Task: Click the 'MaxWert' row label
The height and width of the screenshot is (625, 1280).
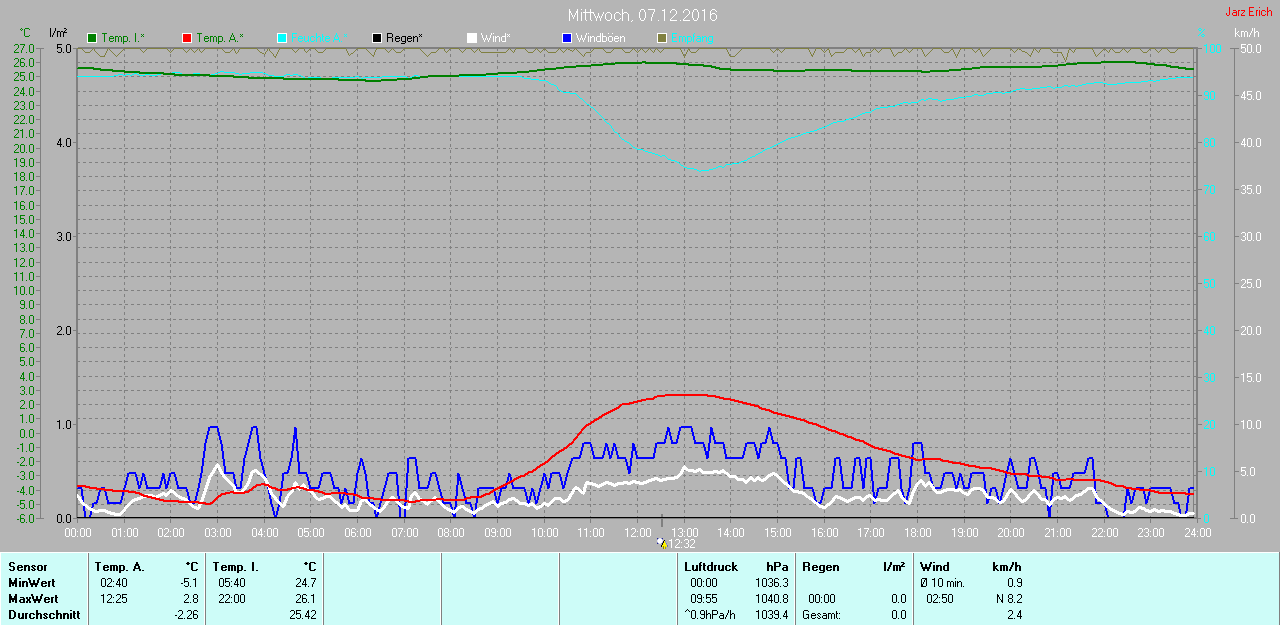Action: tap(33, 599)
